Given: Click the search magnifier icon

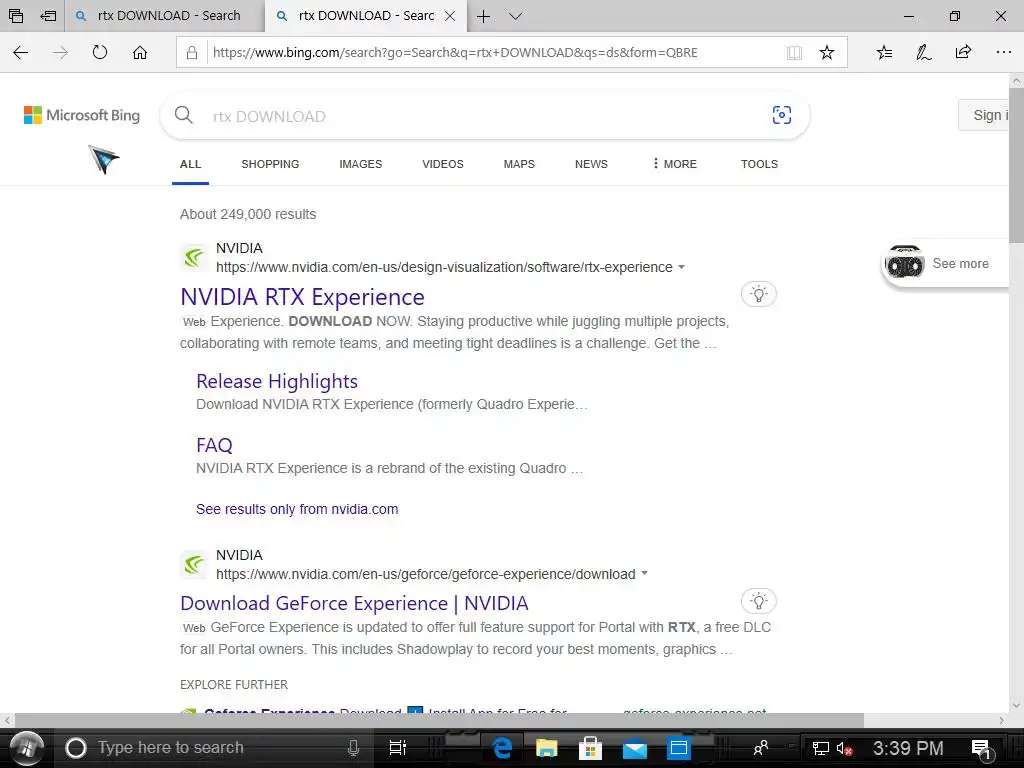Looking at the screenshot, I should pos(184,115).
